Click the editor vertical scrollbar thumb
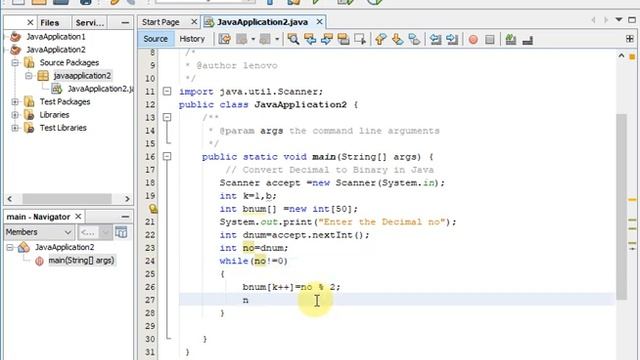 pyautogui.click(x=621, y=207)
